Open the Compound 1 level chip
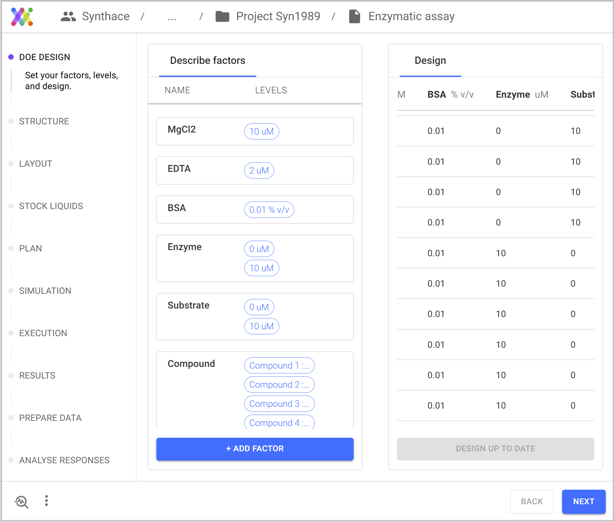 pyautogui.click(x=279, y=366)
